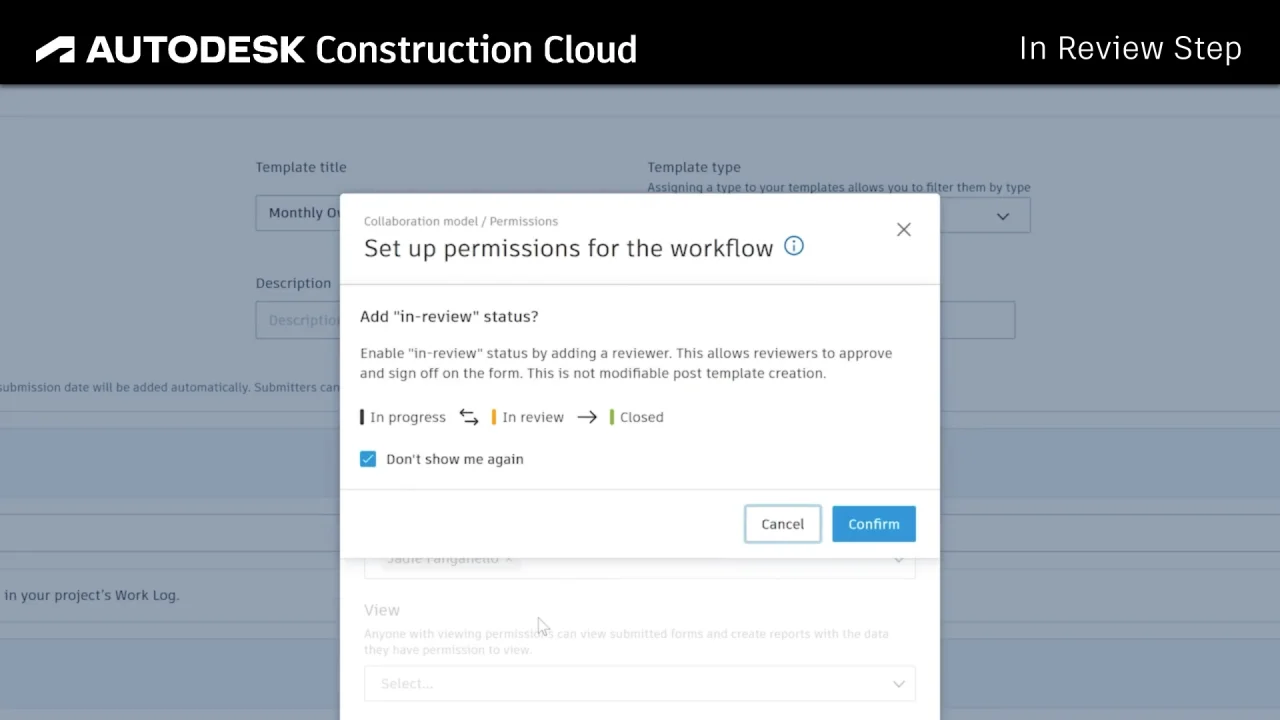This screenshot has height=720, width=1280.
Task: Click the black In progress status marker
Action: point(362,417)
